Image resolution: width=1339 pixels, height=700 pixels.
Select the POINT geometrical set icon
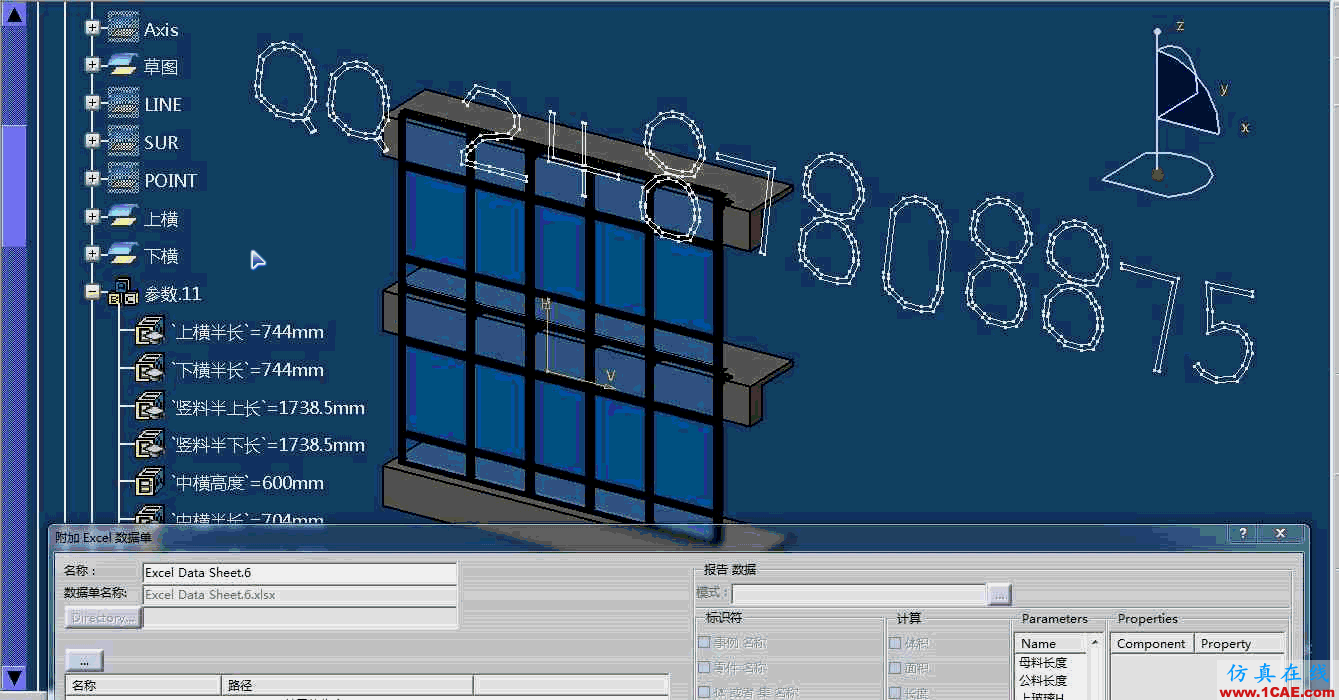point(123,179)
